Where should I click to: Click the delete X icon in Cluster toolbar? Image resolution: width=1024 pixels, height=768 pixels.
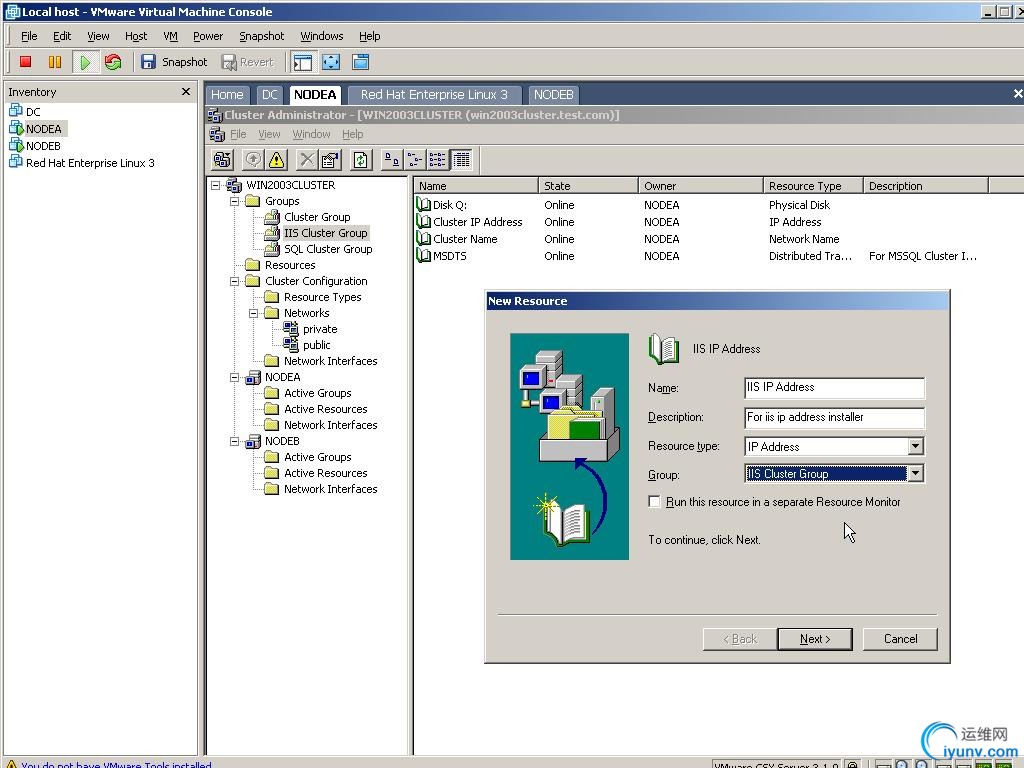coord(307,160)
